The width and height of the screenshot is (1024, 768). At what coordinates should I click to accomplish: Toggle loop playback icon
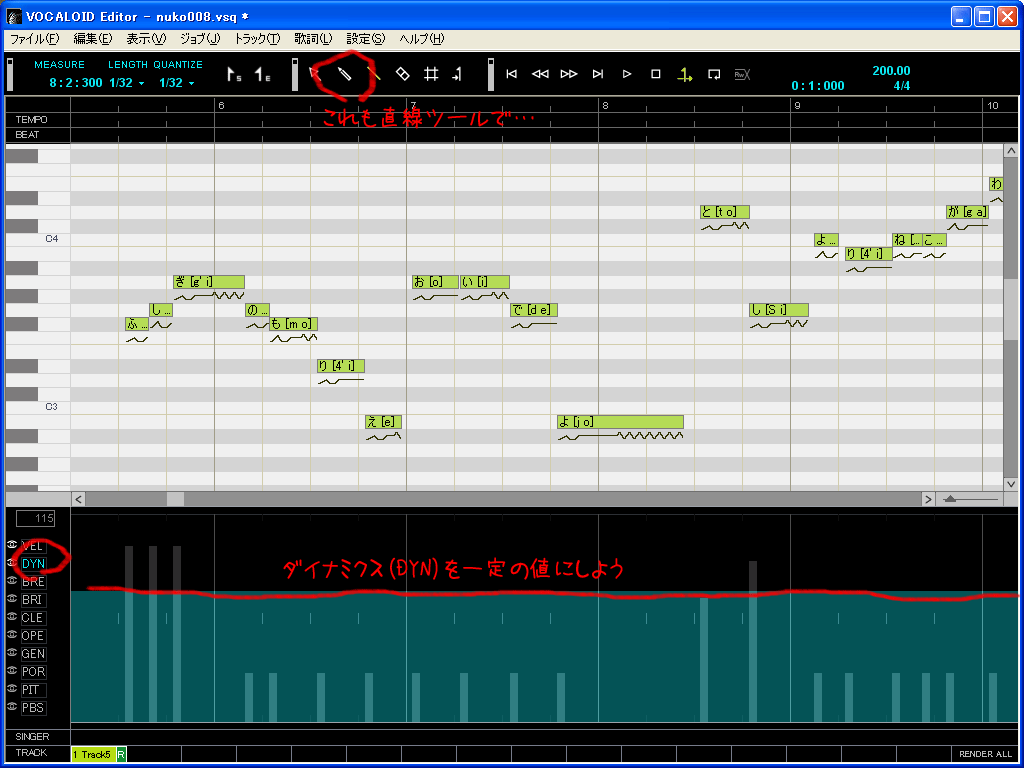[x=714, y=74]
